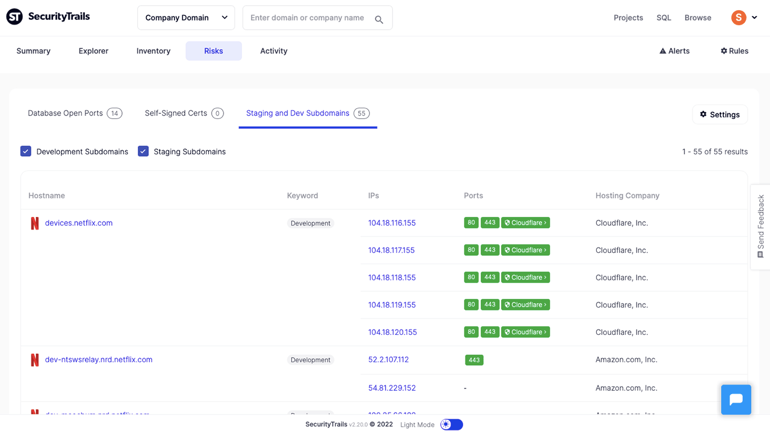The height and width of the screenshot is (434, 770).
Task: Open IP address 104.18.119.155
Action: click(x=392, y=305)
